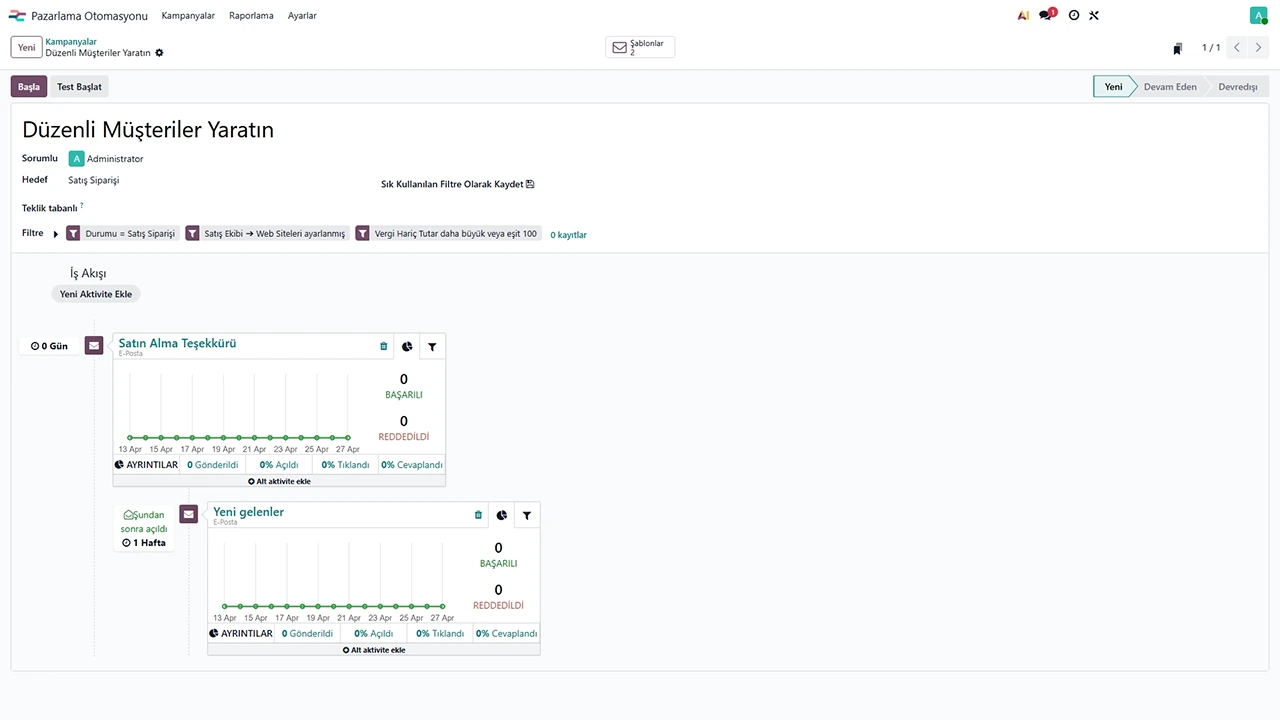Viewport: 1280px width, 720px height.
Task: Open the Pazarlama Otomasyonu app home icon
Action: click(x=17, y=16)
